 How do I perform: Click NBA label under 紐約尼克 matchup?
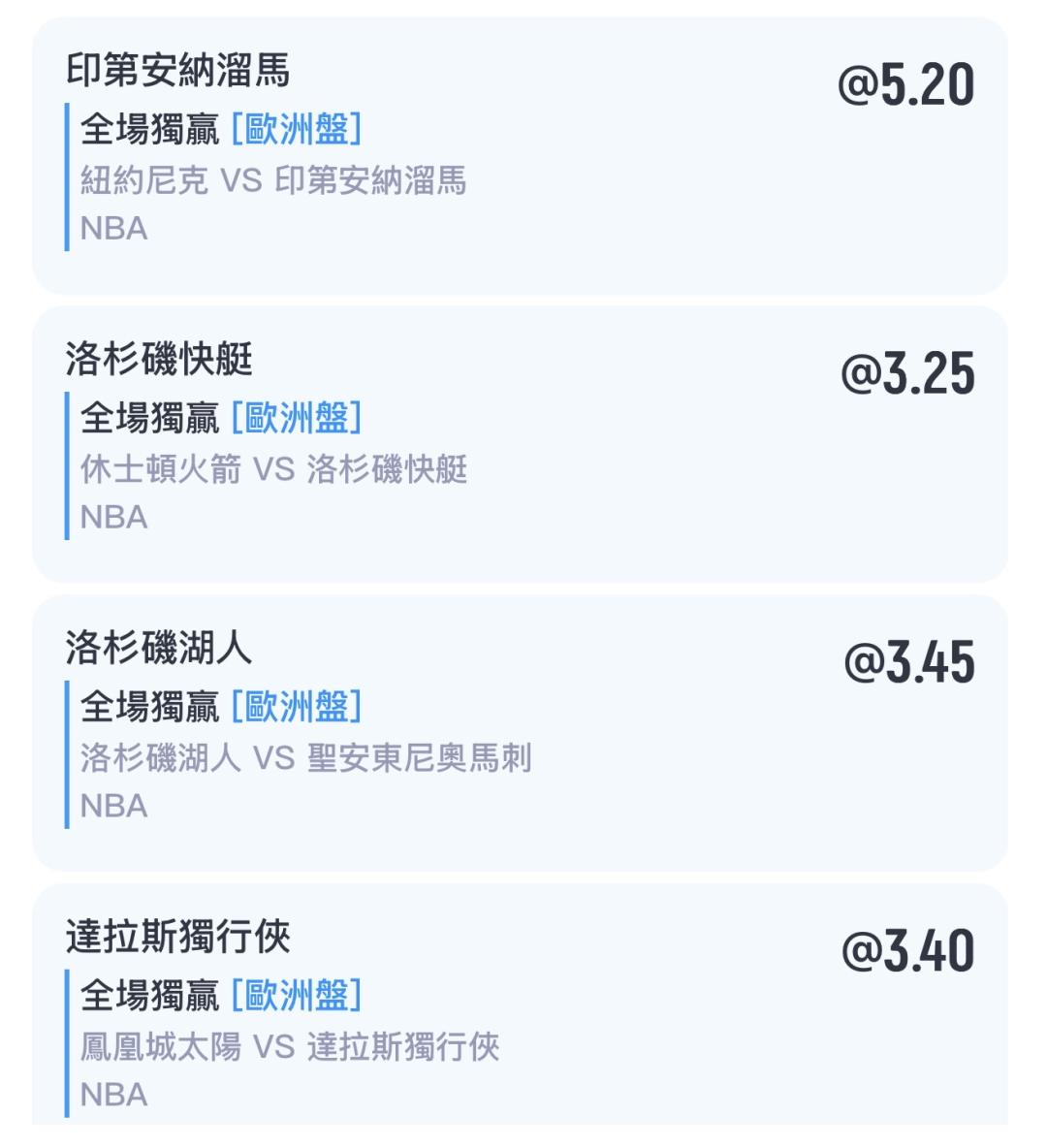113,229
